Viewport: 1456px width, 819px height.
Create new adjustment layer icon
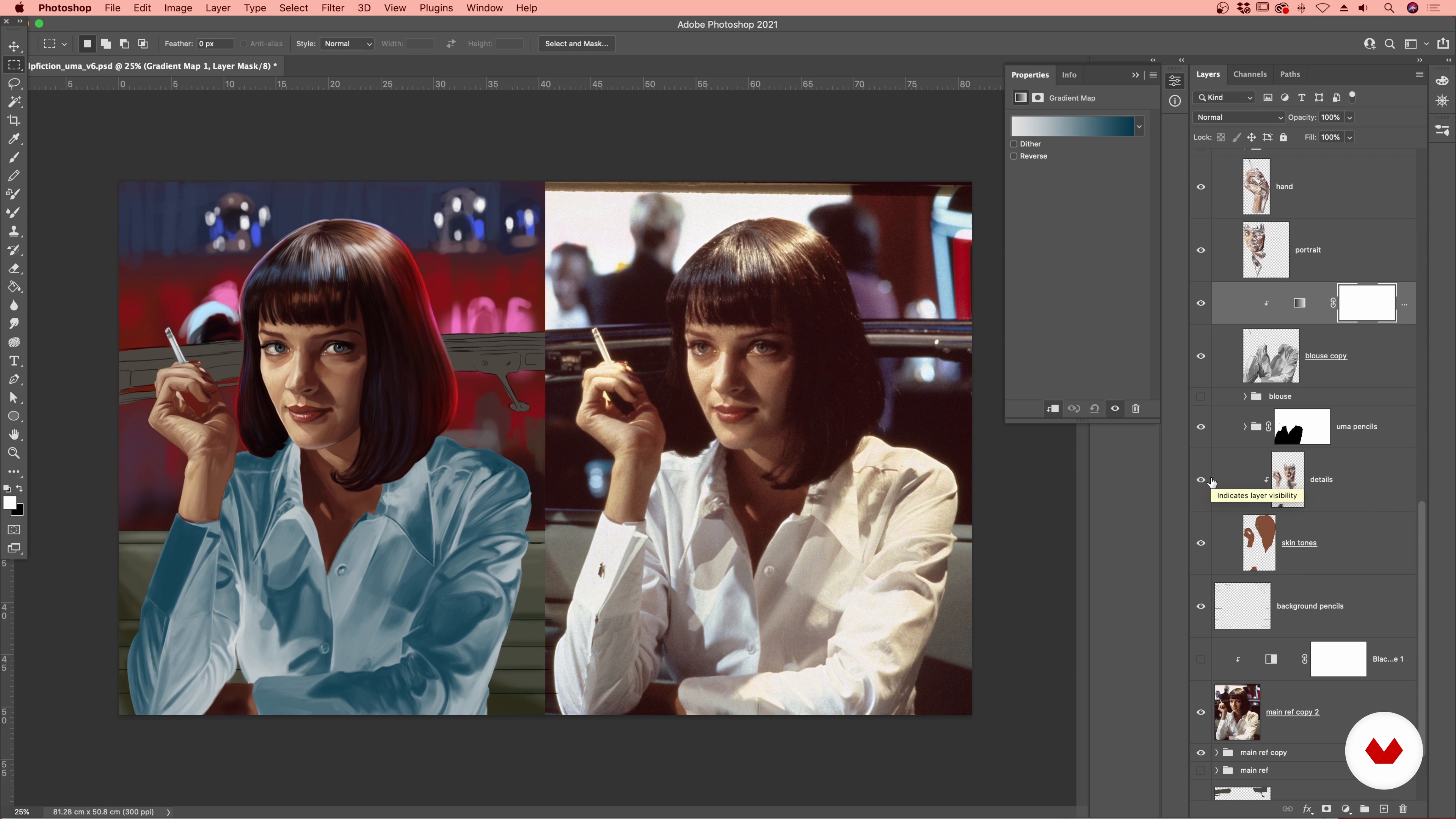1346,809
